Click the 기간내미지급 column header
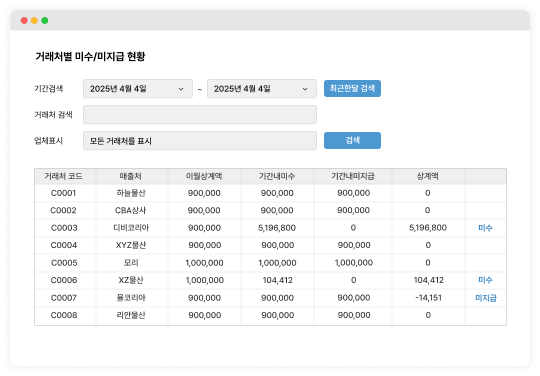The height and width of the screenshot is (376, 540). [353, 176]
